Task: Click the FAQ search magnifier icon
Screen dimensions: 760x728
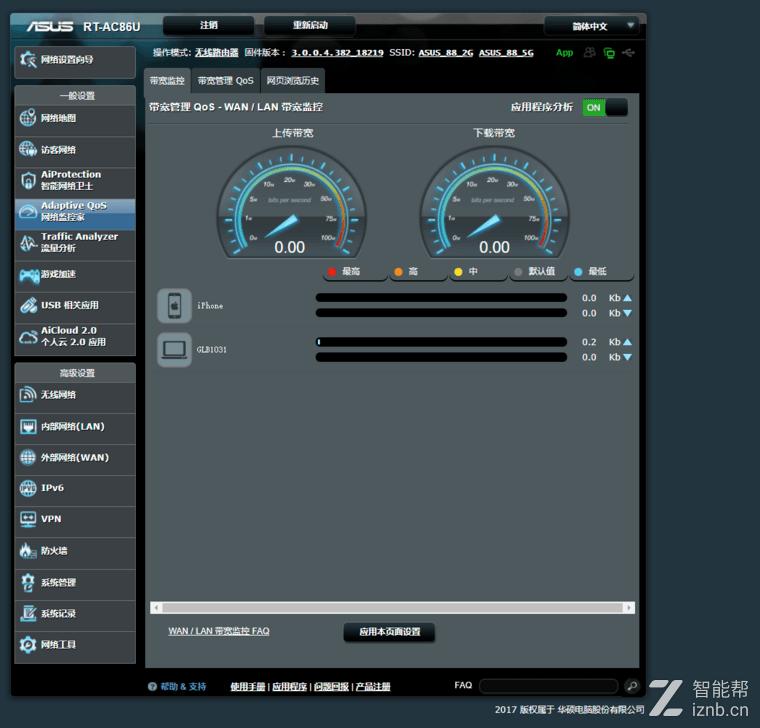Action: point(631,686)
